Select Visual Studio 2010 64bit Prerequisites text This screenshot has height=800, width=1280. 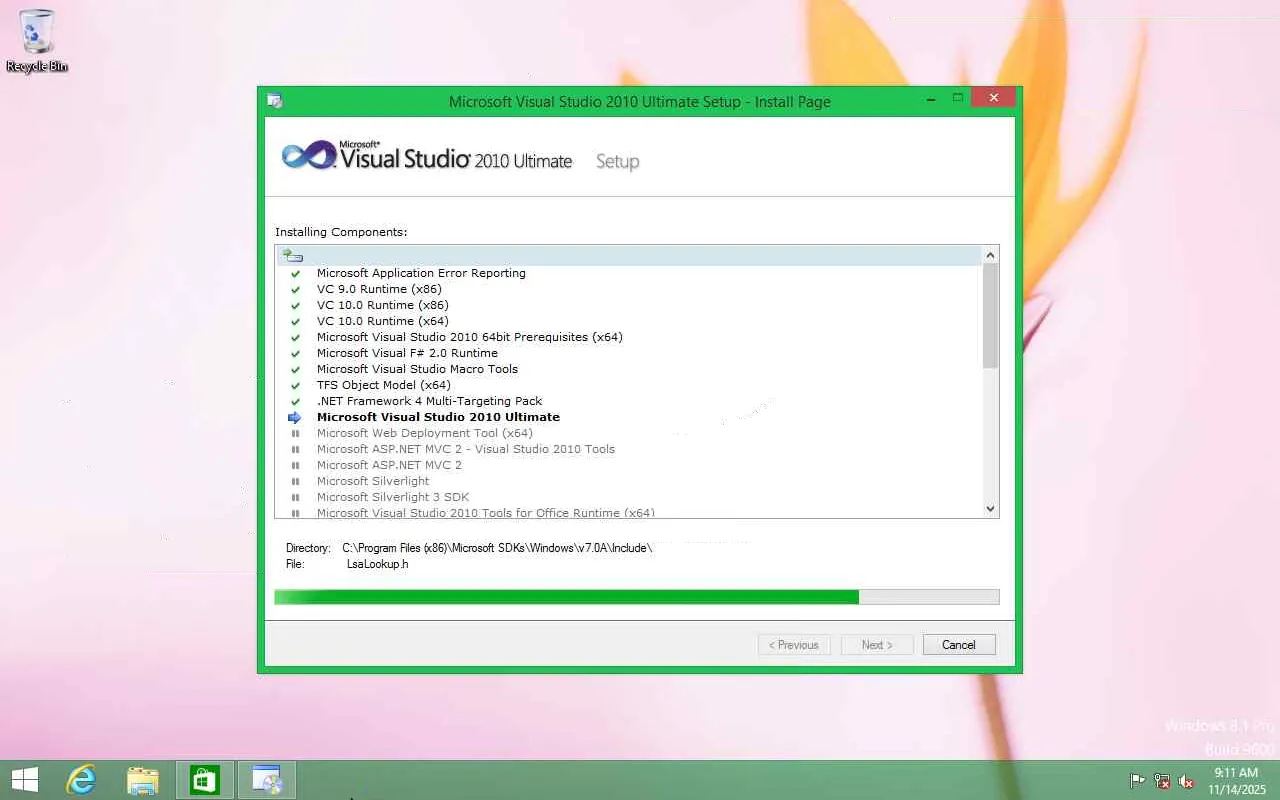pos(470,337)
